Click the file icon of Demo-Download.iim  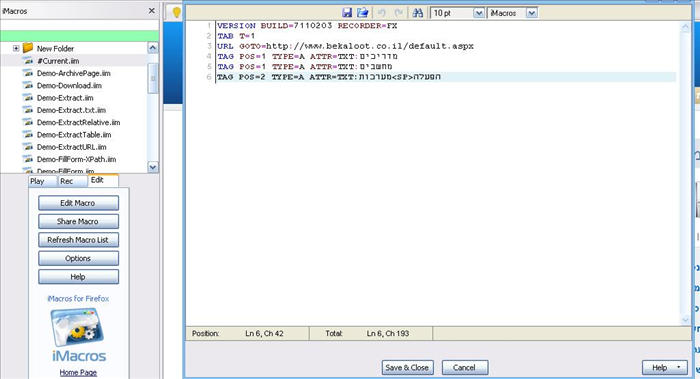28,85
